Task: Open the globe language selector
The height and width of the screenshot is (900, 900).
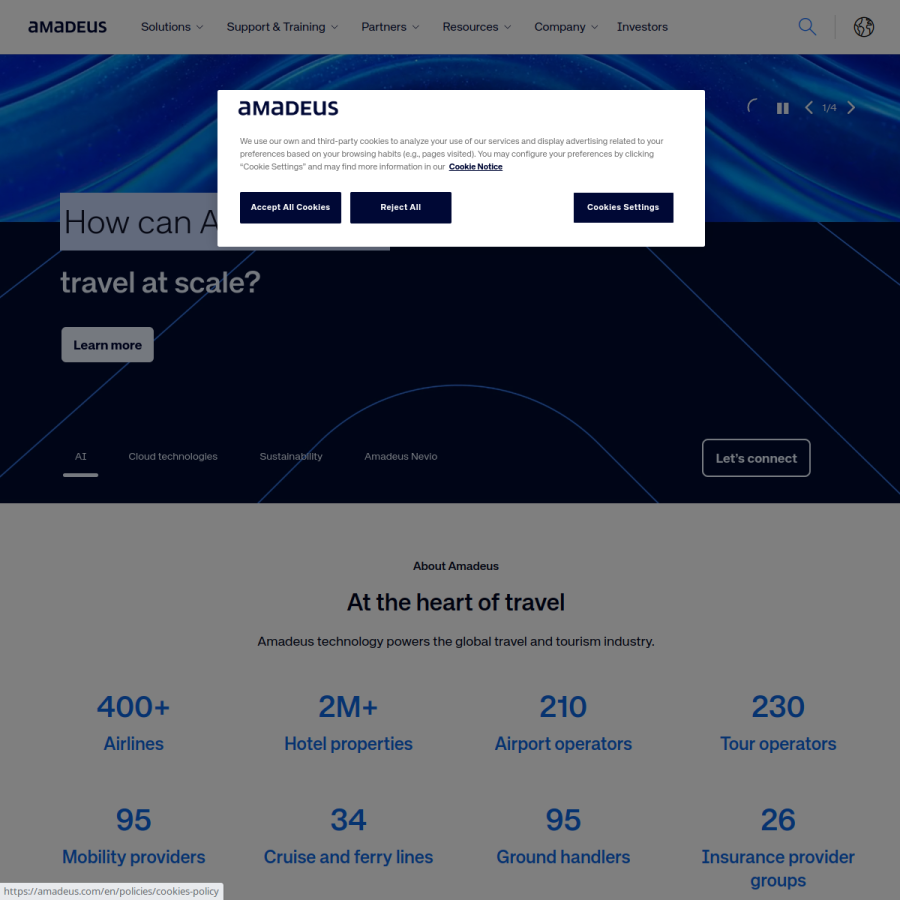Action: [863, 27]
